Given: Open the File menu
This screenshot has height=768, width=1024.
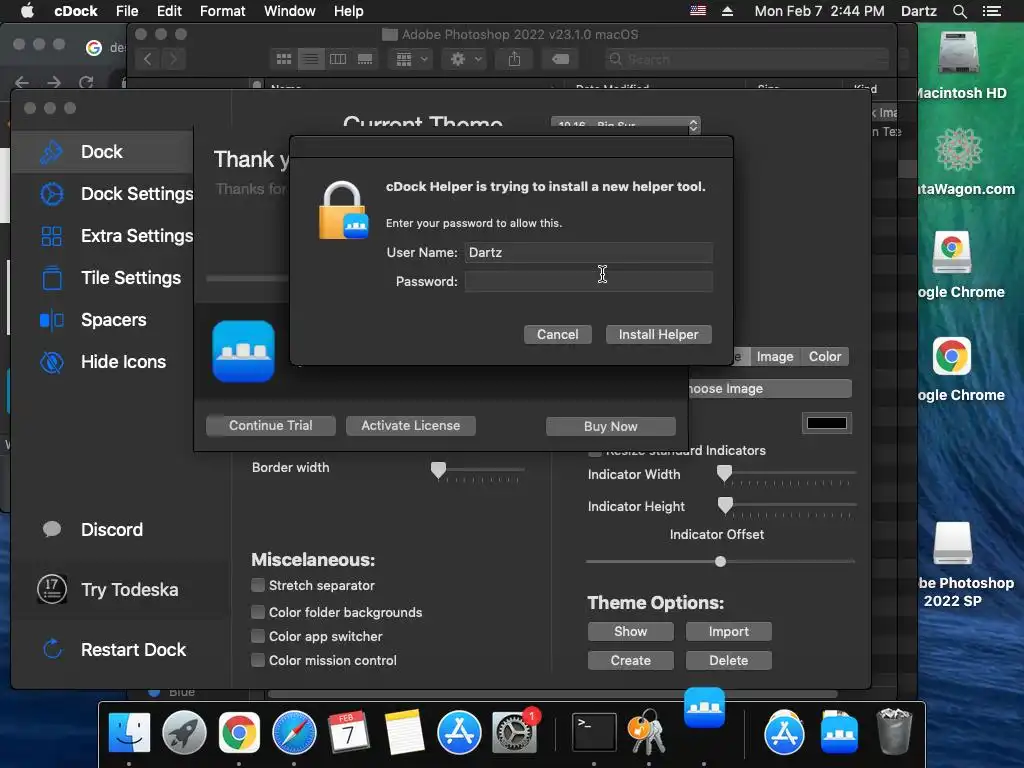Looking at the screenshot, I should coord(127,11).
